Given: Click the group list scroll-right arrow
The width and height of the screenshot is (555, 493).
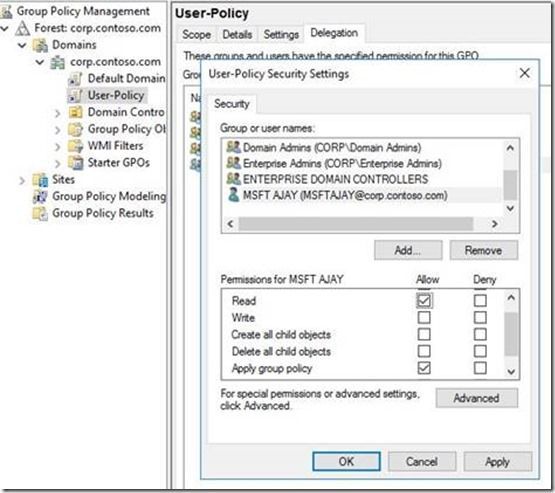Looking at the screenshot, I should tap(494, 224).
